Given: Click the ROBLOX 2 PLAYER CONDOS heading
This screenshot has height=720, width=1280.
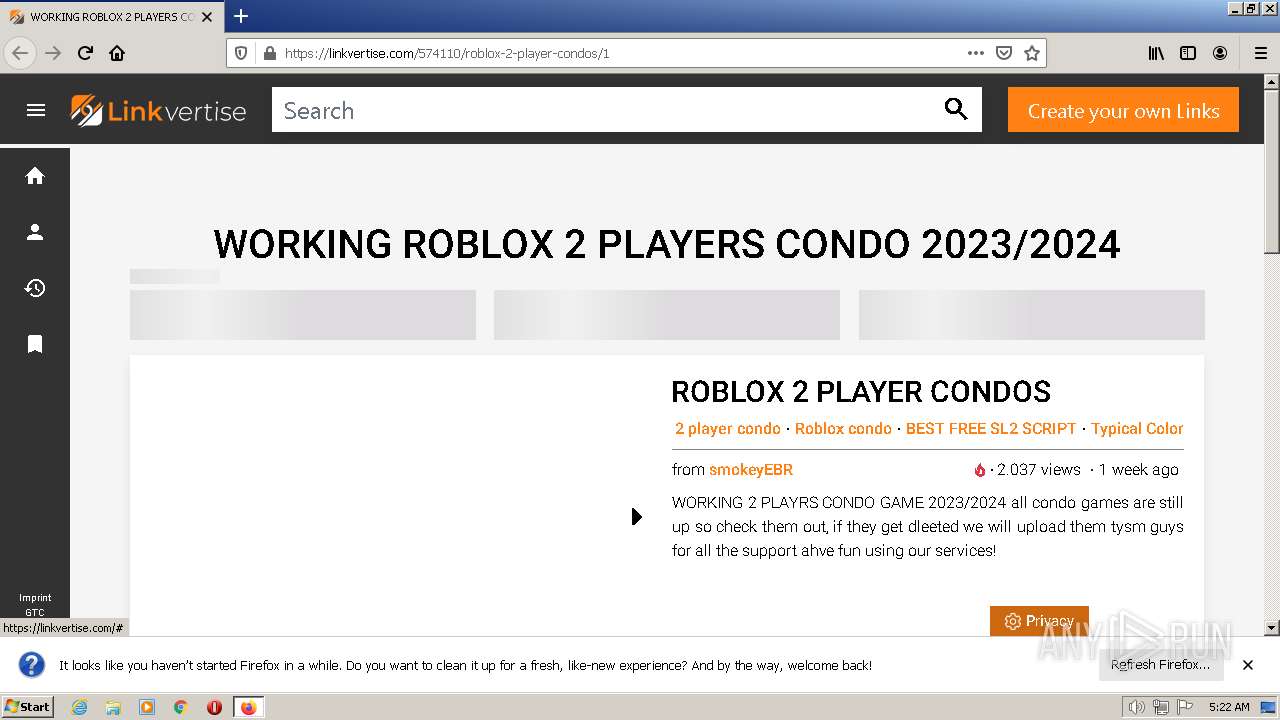Looking at the screenshot, I should click(861, 391).
